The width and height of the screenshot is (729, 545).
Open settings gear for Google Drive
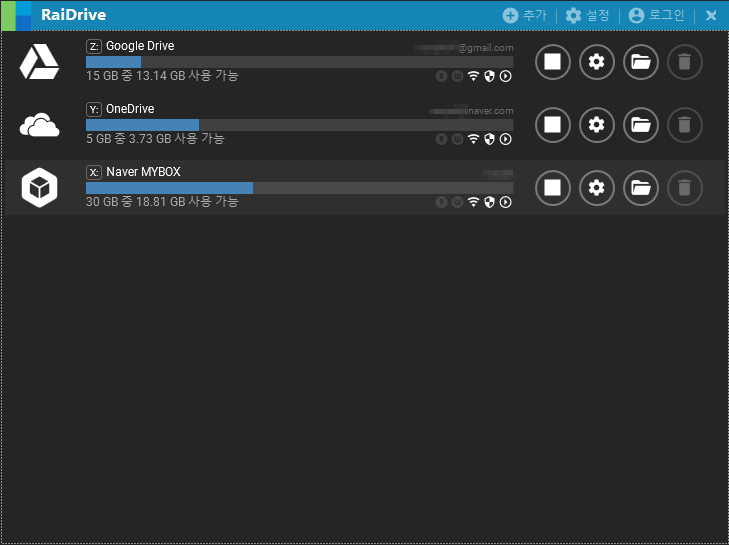pyautogui.click(x=596, y=62)
